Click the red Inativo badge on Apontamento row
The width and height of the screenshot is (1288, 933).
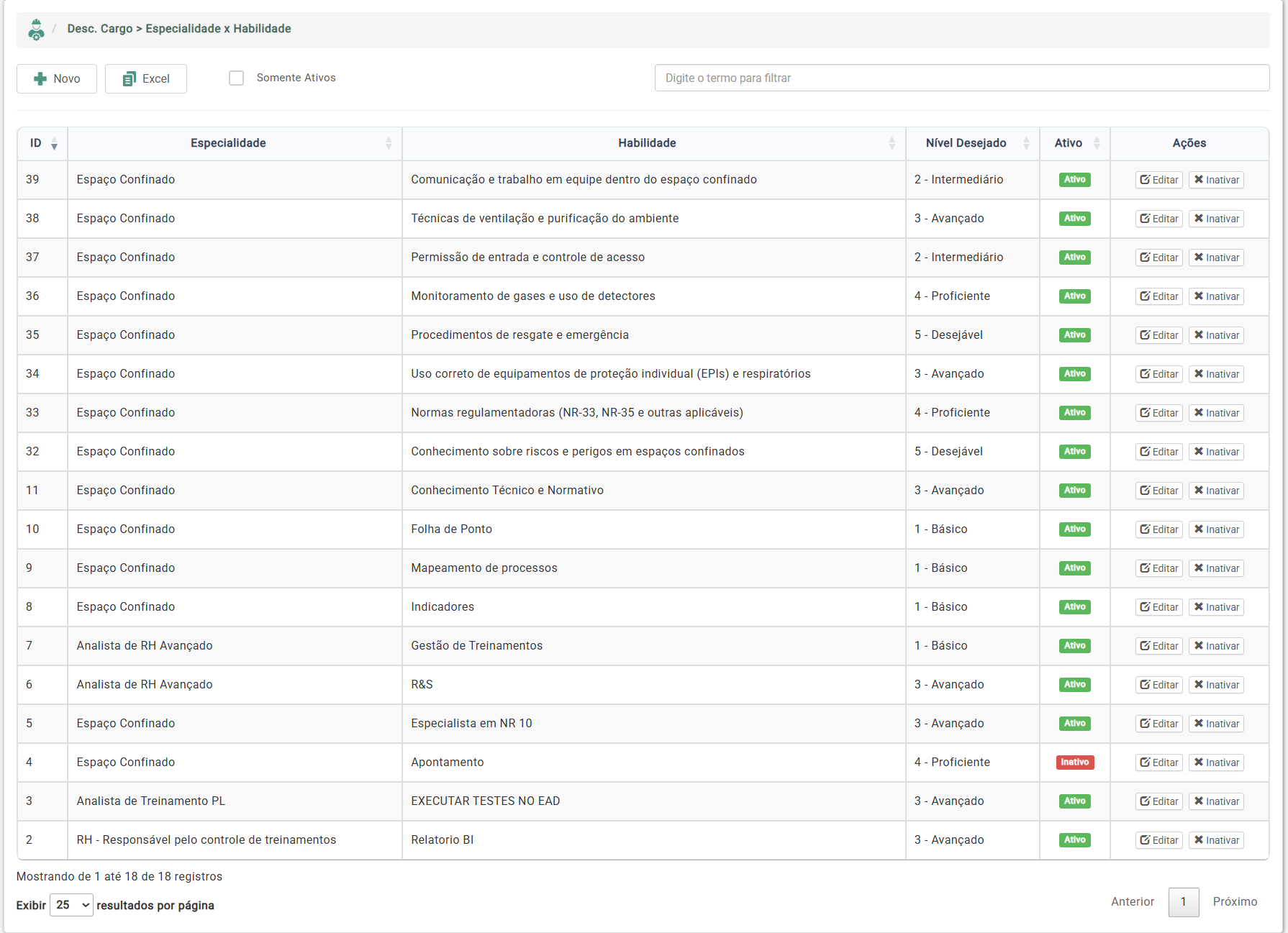[1074, 763]
